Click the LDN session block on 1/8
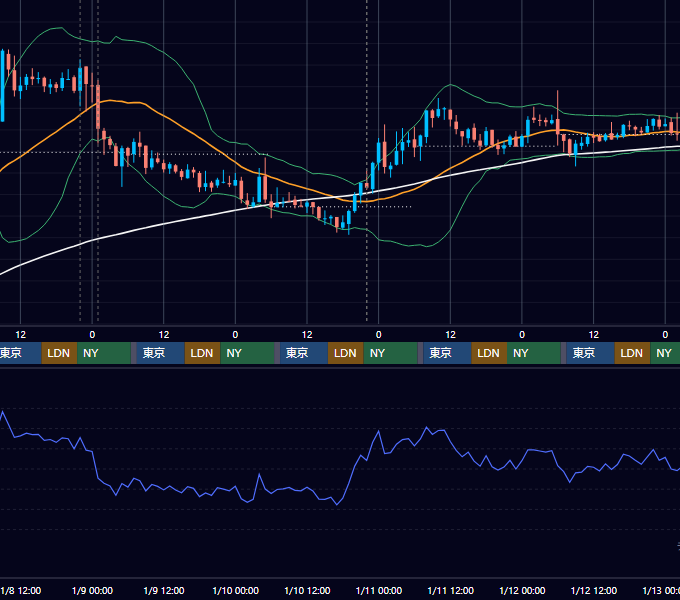Image resolution: width=680 pixels, height=600 pixels. pyautogui.click(x=59, y=353)
